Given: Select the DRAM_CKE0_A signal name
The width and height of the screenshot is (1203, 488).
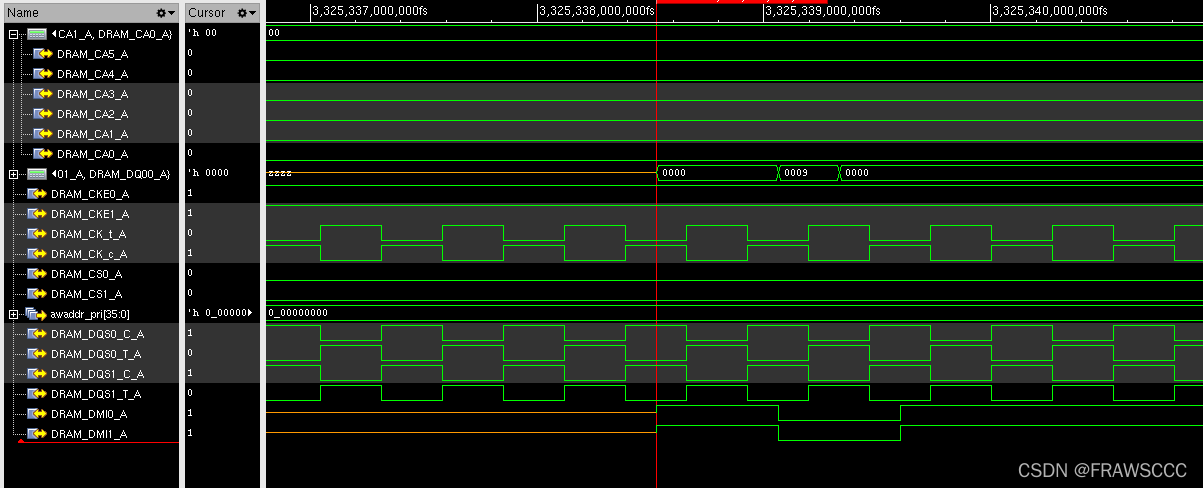Looking at the screenshot, I should [90, 194].
